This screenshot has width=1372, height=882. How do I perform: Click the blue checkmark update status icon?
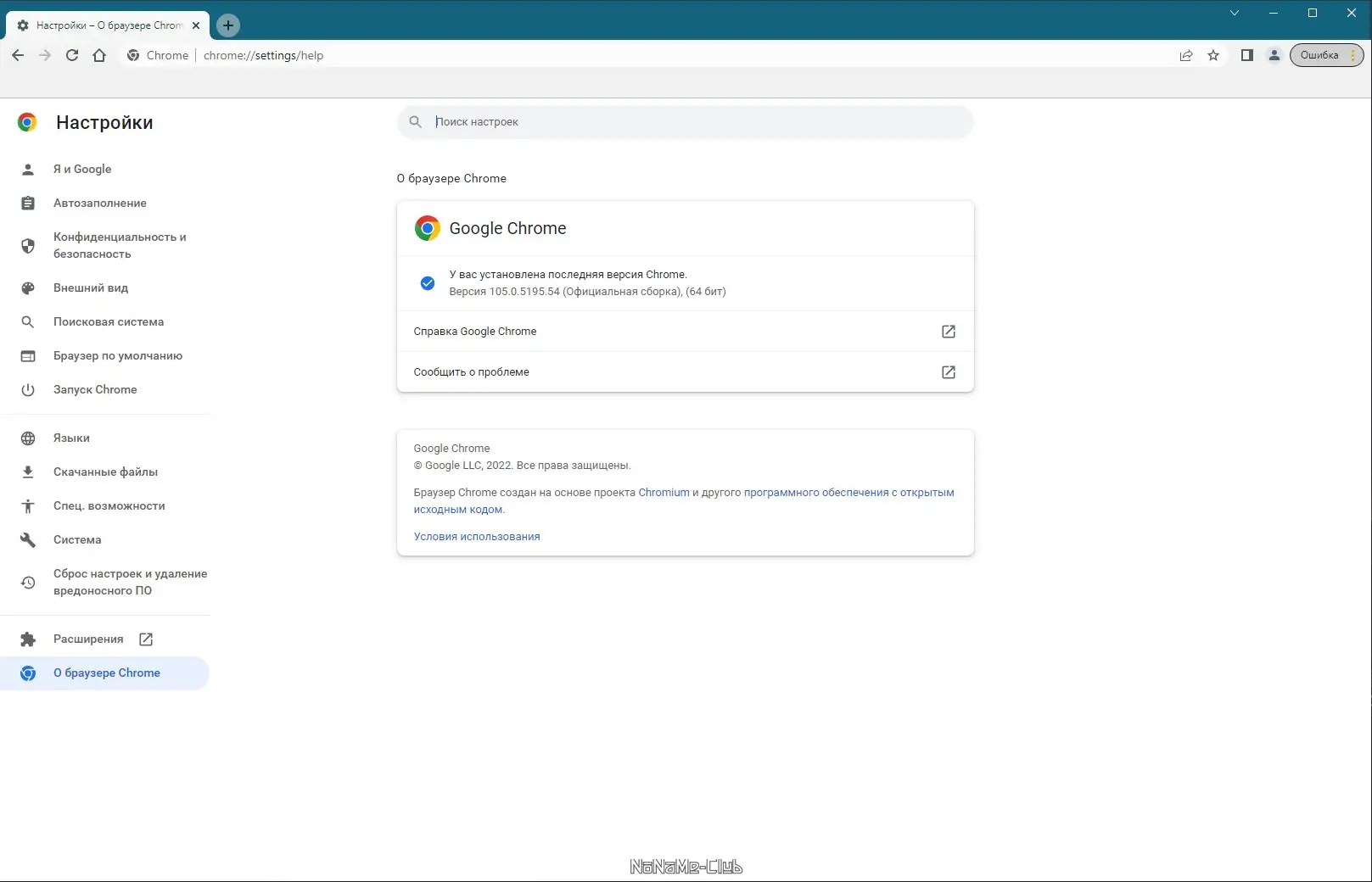click(x=428, y=282)
